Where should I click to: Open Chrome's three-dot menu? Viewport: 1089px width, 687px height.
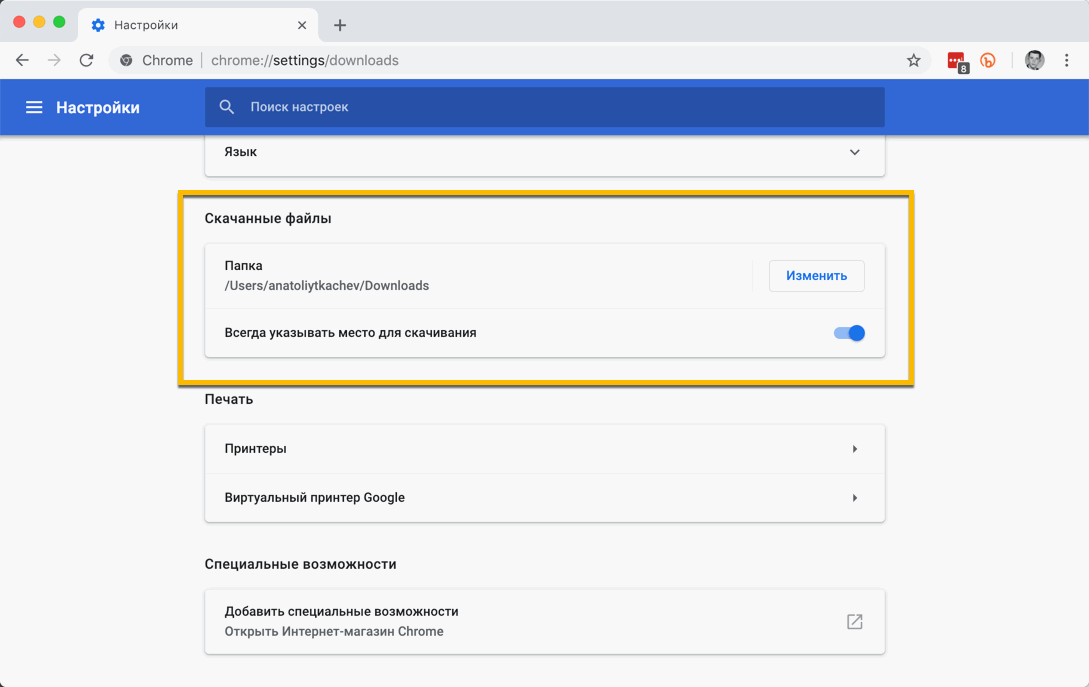(1067, 60)
